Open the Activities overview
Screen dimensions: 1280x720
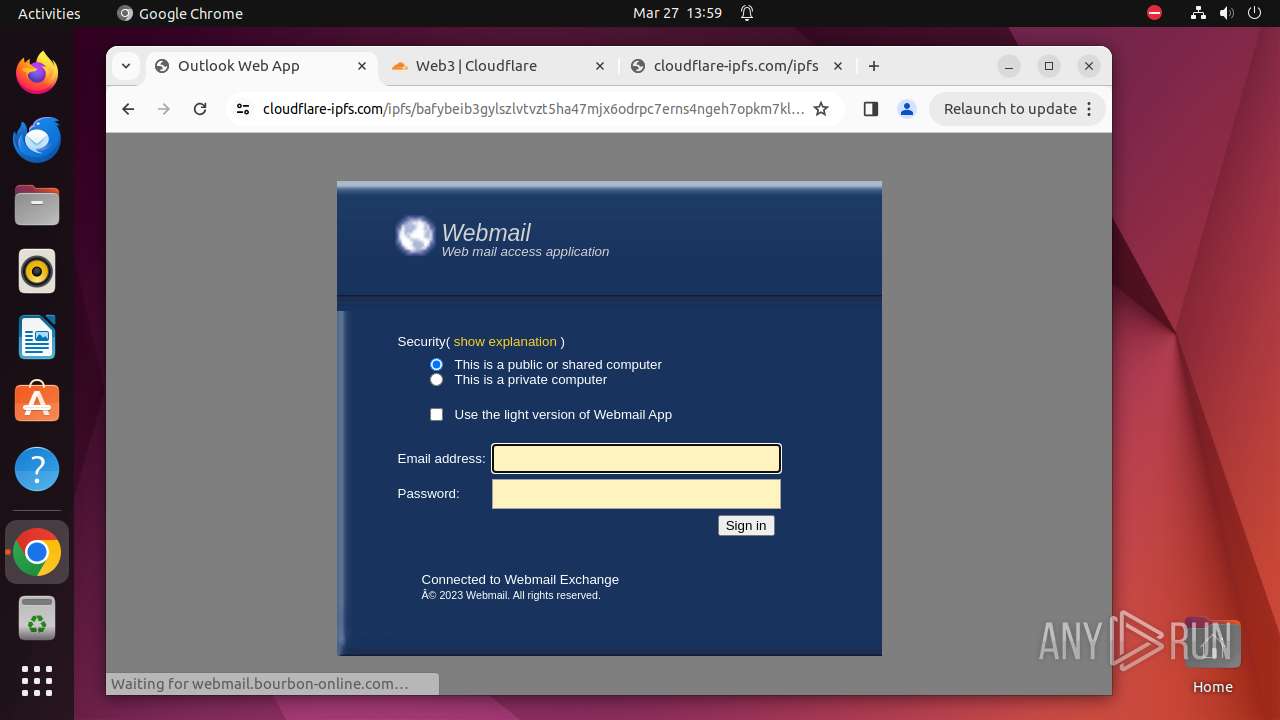(49, 13)
